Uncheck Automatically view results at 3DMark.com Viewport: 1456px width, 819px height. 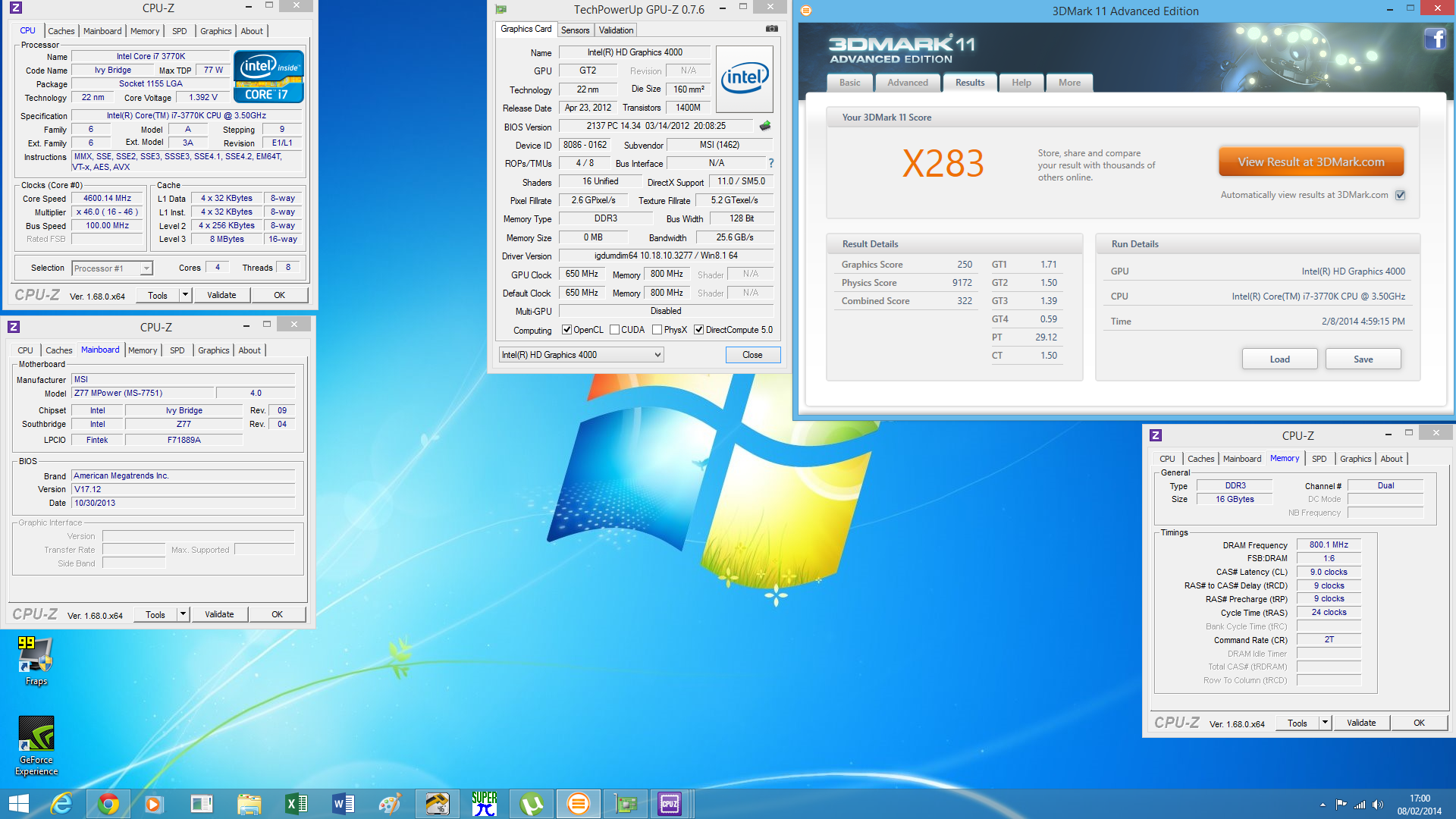tap(1400, 195)
